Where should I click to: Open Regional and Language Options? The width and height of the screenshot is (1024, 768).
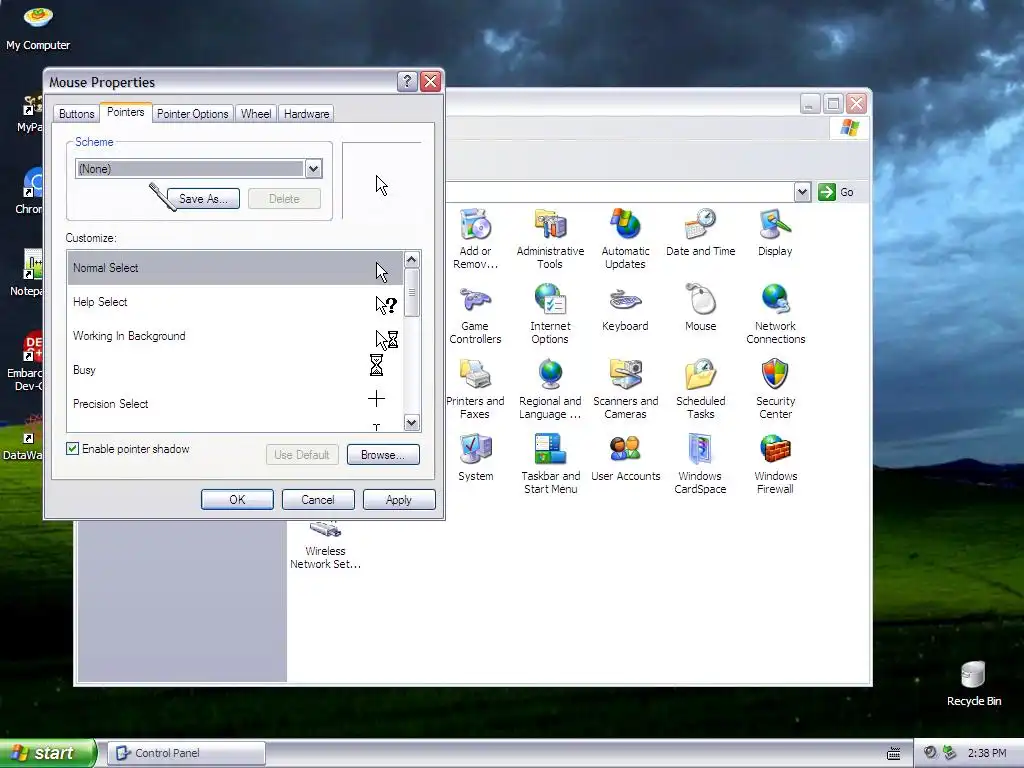tap(550, 389)
